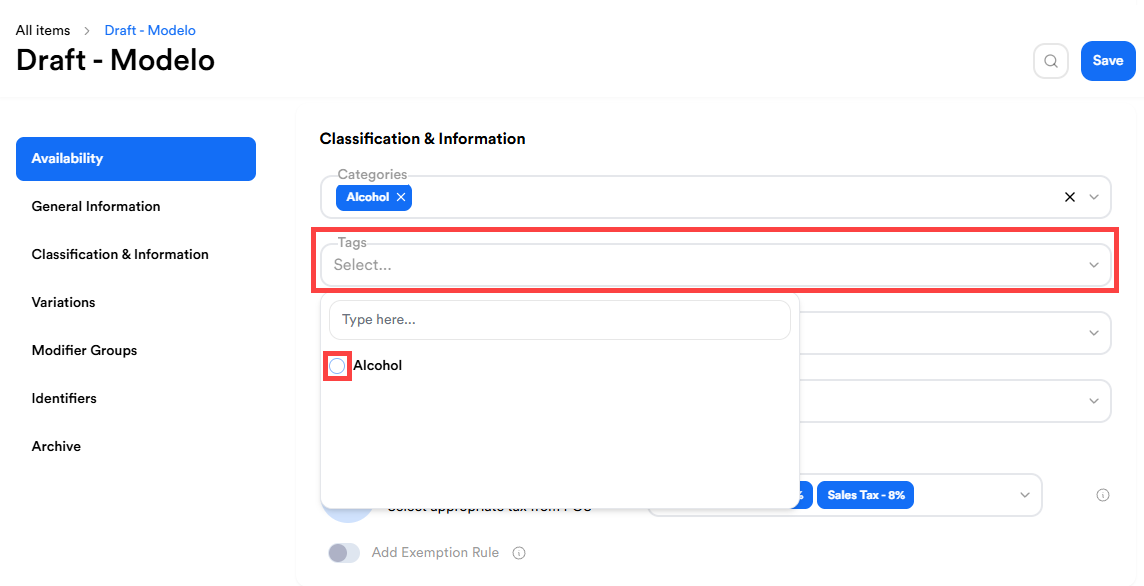Click the Exemption Rule info icon
The width and height of the screenshot is (1144, 586).
tap(519, 553)
